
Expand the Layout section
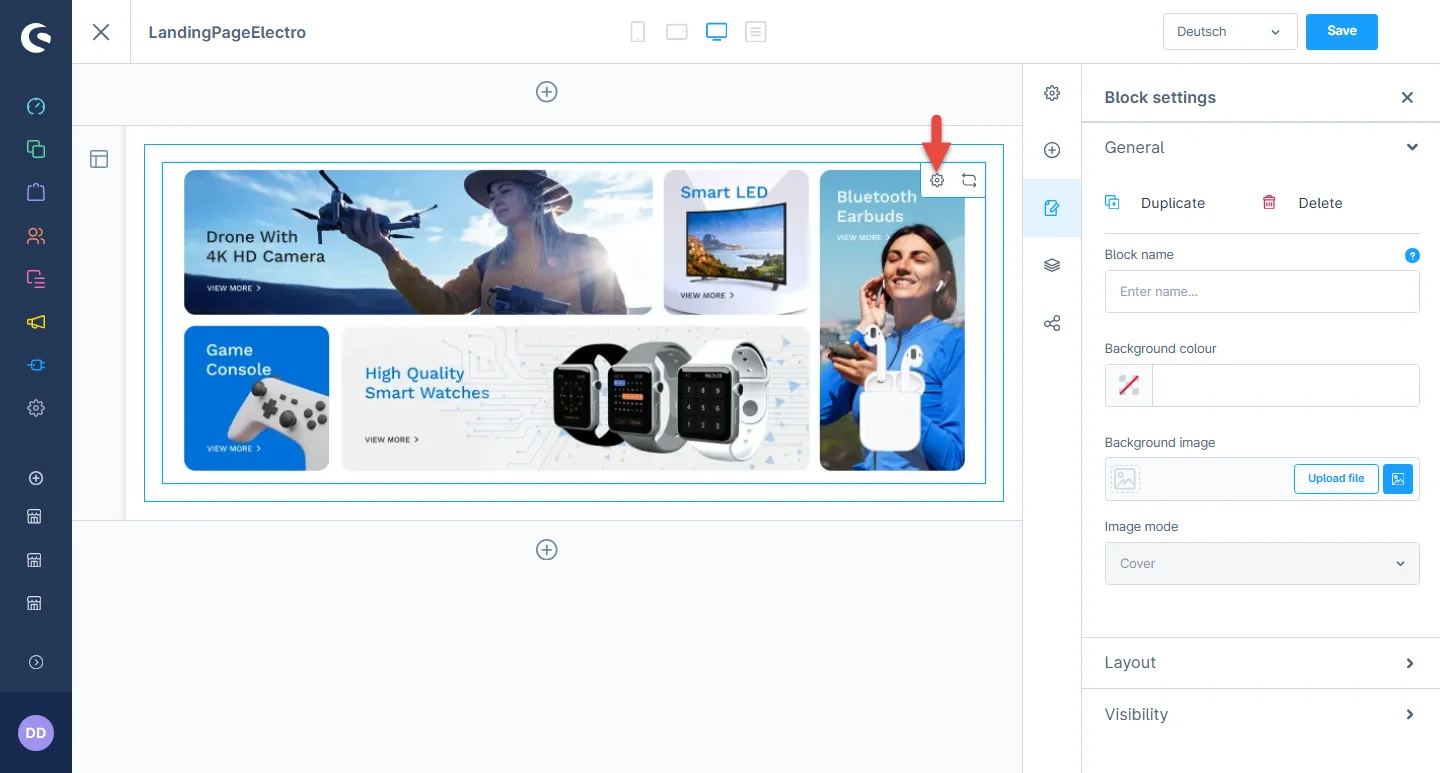[x=1260, y=663]
